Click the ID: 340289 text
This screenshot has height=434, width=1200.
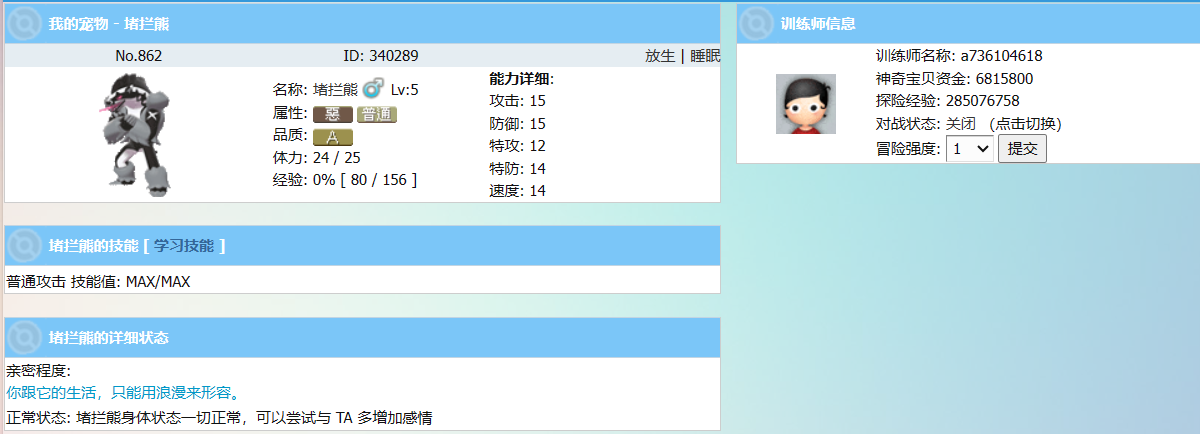(x=380, y=56)
